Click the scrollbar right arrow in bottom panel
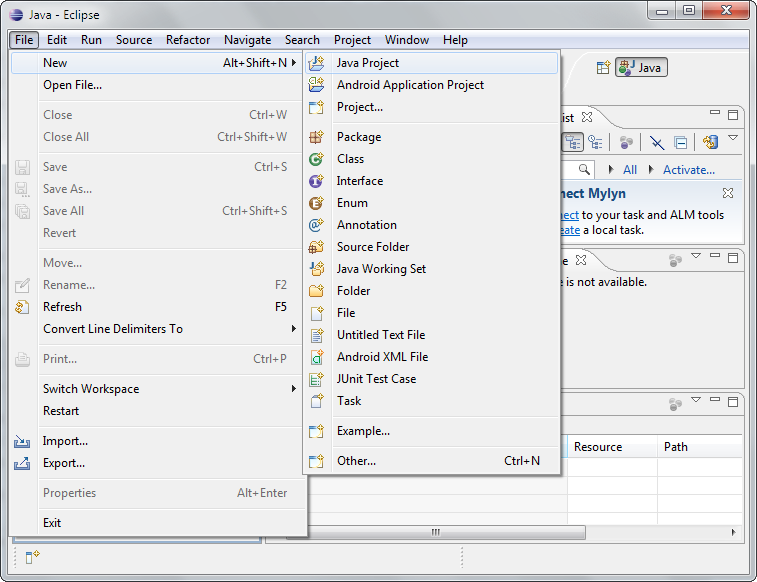757x582 pixels. coord(733,532)
